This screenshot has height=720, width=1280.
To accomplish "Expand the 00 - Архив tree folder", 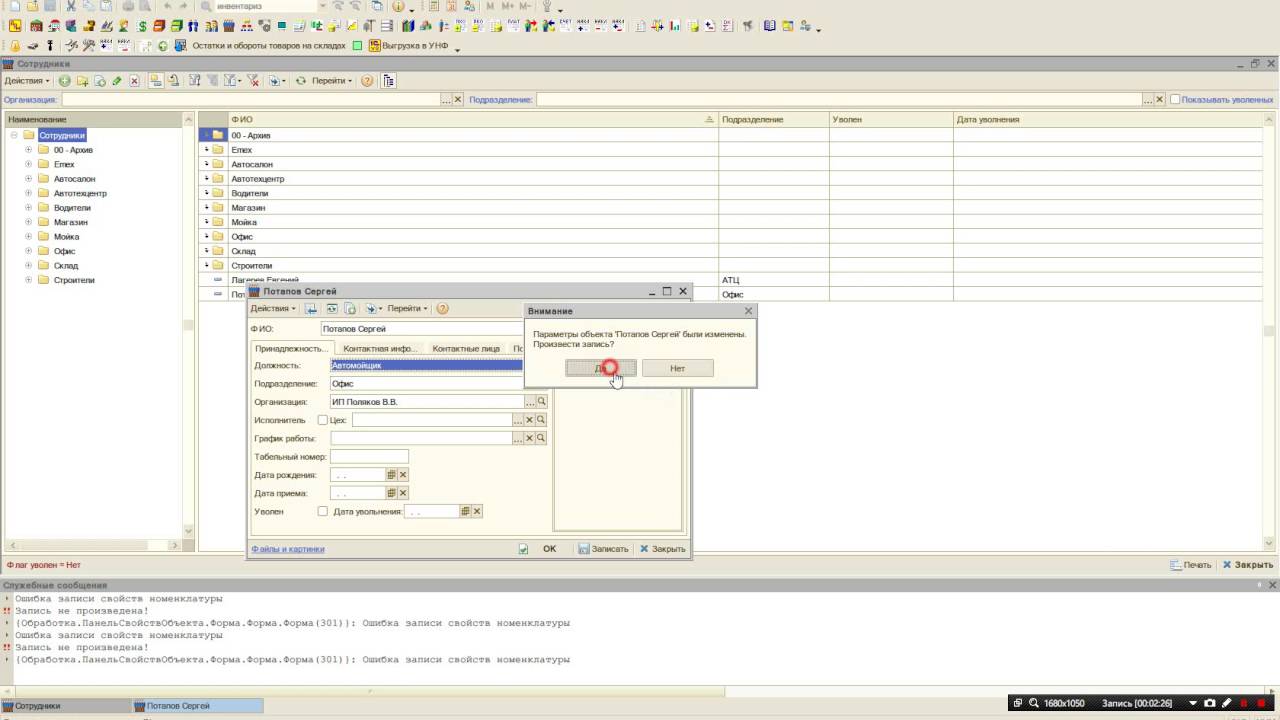I will click(x=29, y=150).
